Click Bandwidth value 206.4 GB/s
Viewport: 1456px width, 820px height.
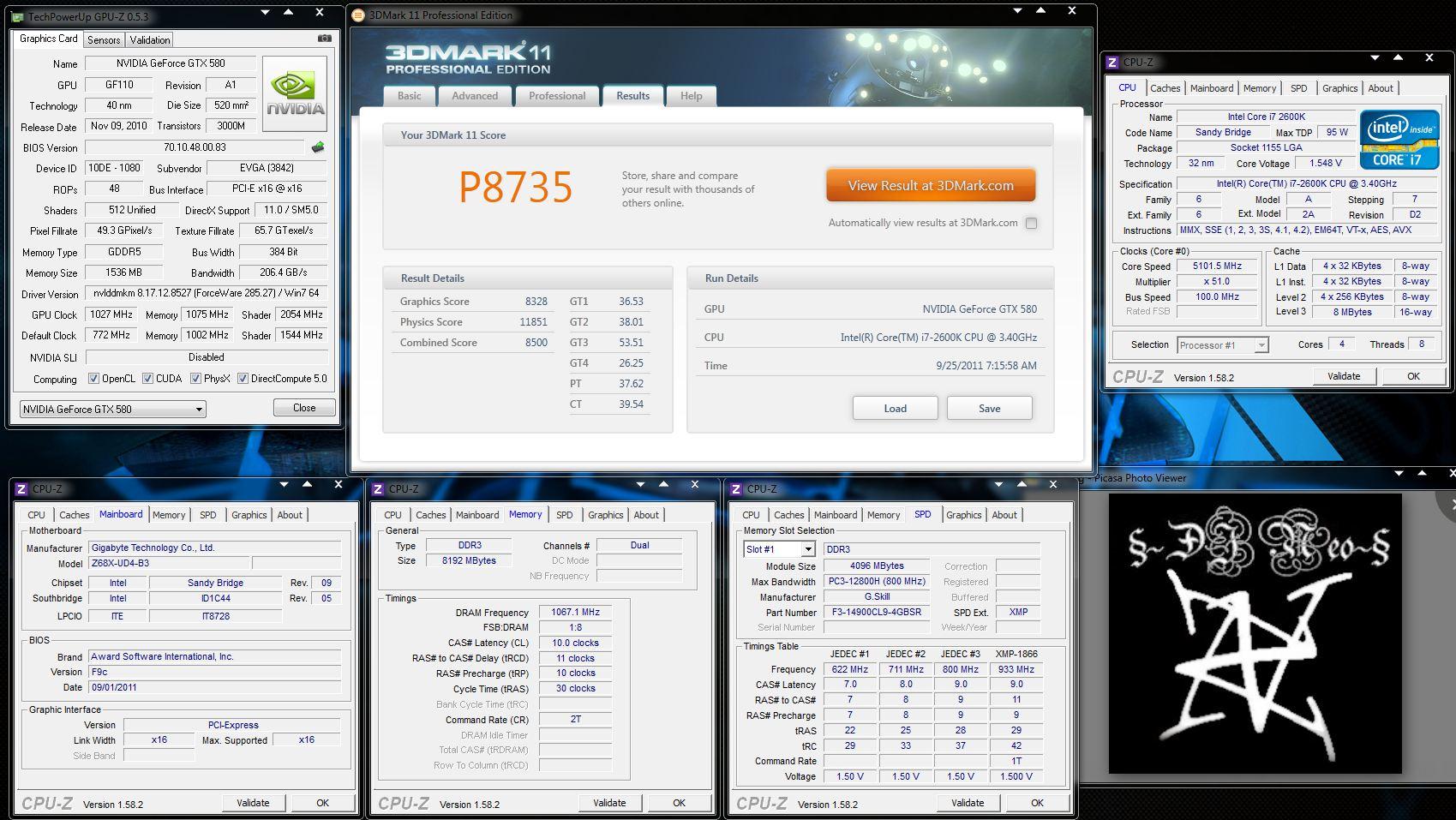(284, 272)
